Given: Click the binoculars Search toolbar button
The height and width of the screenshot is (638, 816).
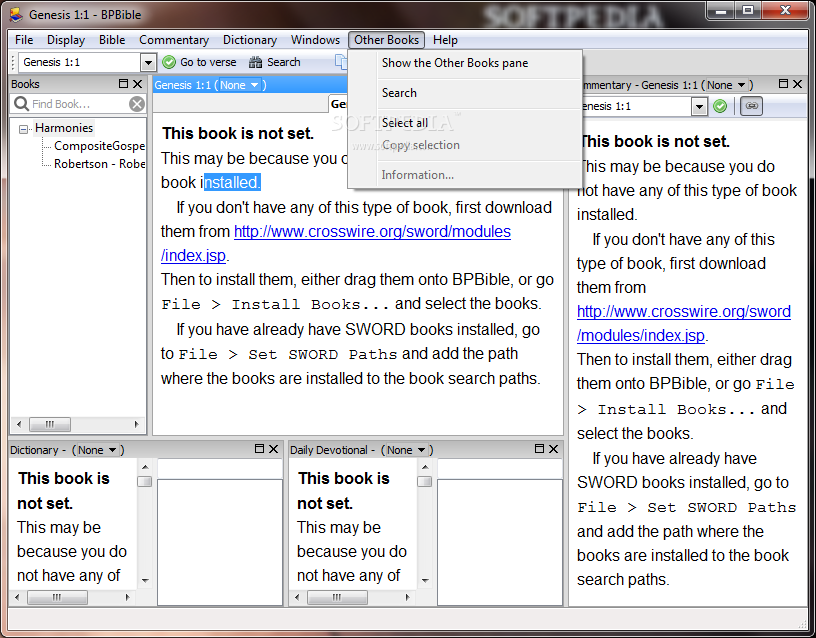Looking at the screenshot, I should [x=275, y=62].
